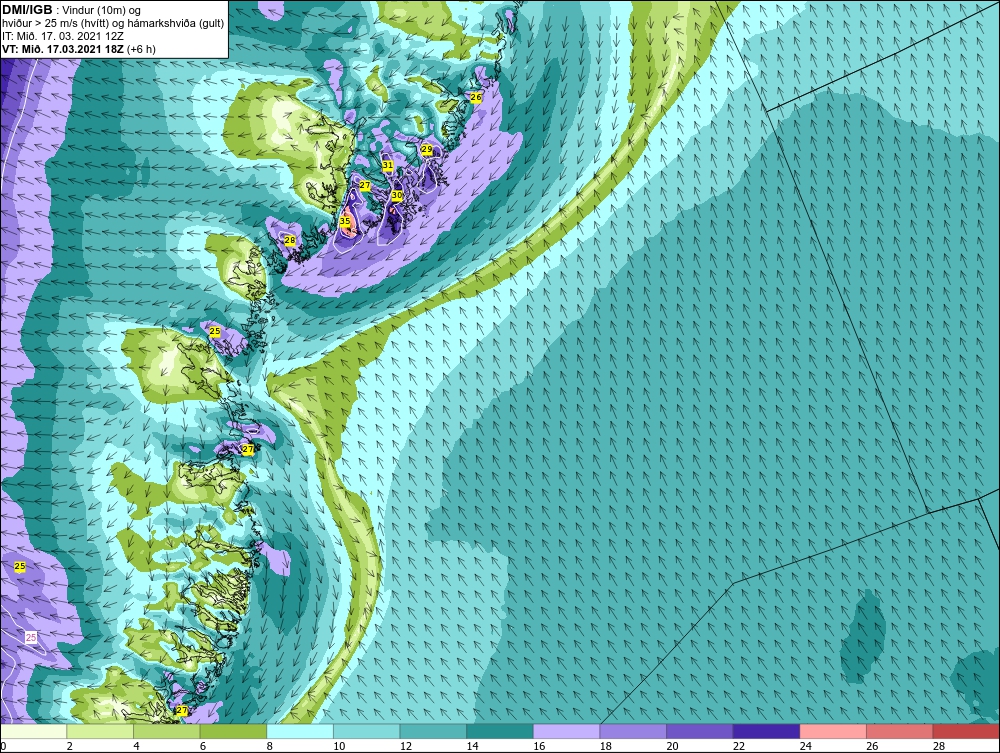Click the yellow 29 gust label

[427, 149]
